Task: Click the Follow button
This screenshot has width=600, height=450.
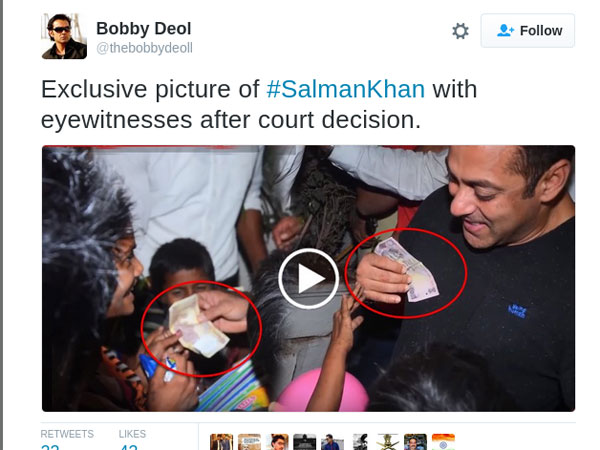Action: (x=527, y=31)
